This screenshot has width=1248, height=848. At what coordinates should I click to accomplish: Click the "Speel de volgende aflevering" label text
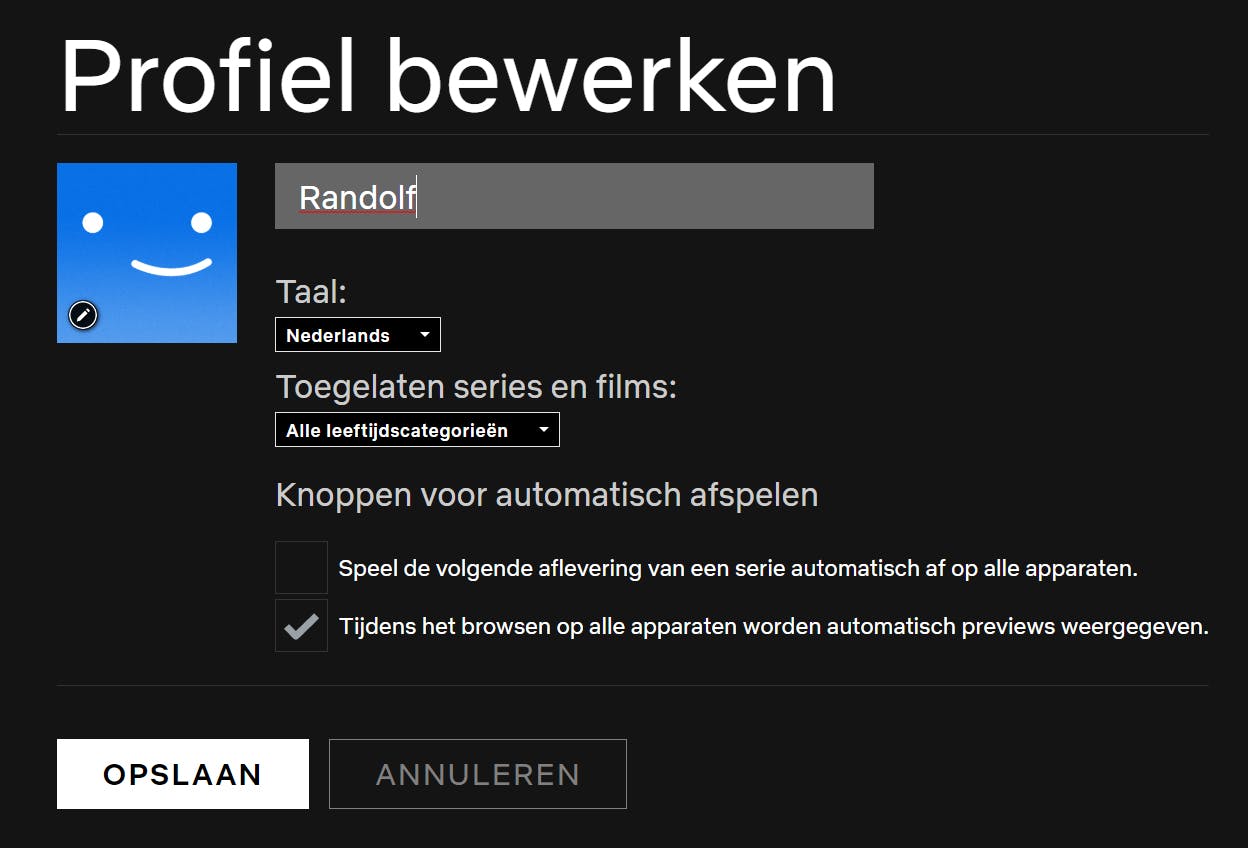point(738,569)
